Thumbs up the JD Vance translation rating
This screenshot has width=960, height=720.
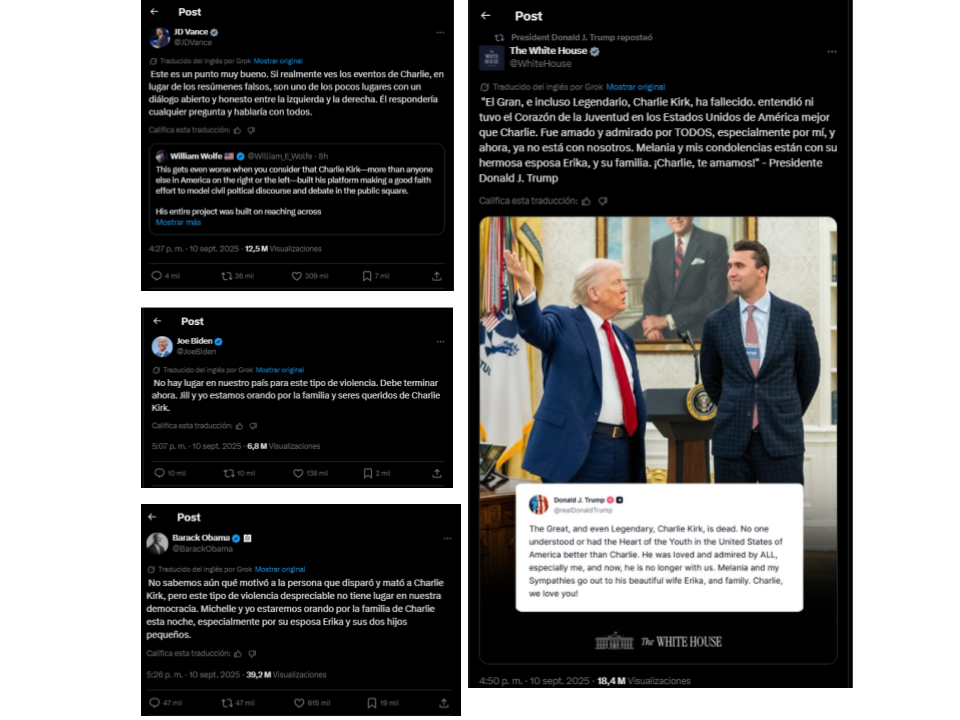(238, 130)
